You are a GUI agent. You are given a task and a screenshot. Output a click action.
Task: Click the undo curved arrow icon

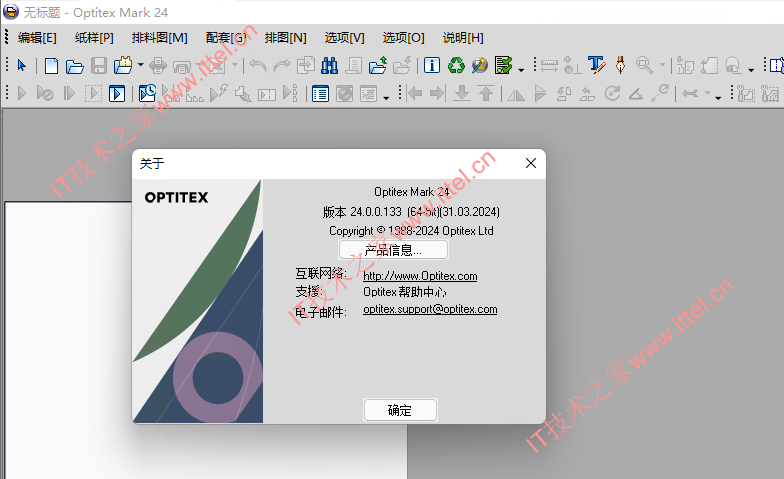258,66
